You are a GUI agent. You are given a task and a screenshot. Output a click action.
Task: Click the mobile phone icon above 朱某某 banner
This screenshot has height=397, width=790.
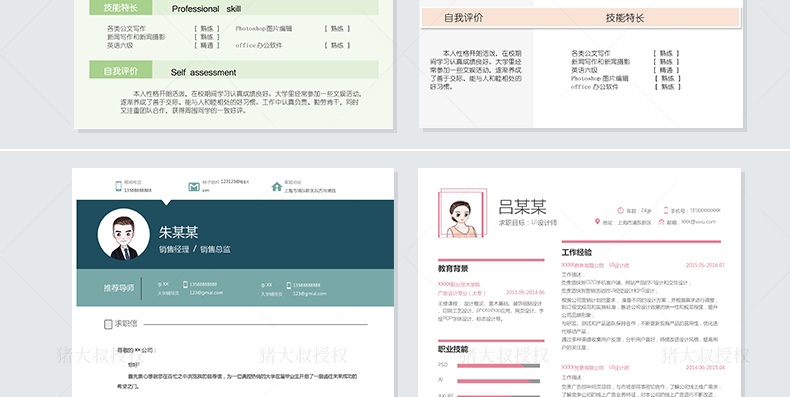coord(118,186)
